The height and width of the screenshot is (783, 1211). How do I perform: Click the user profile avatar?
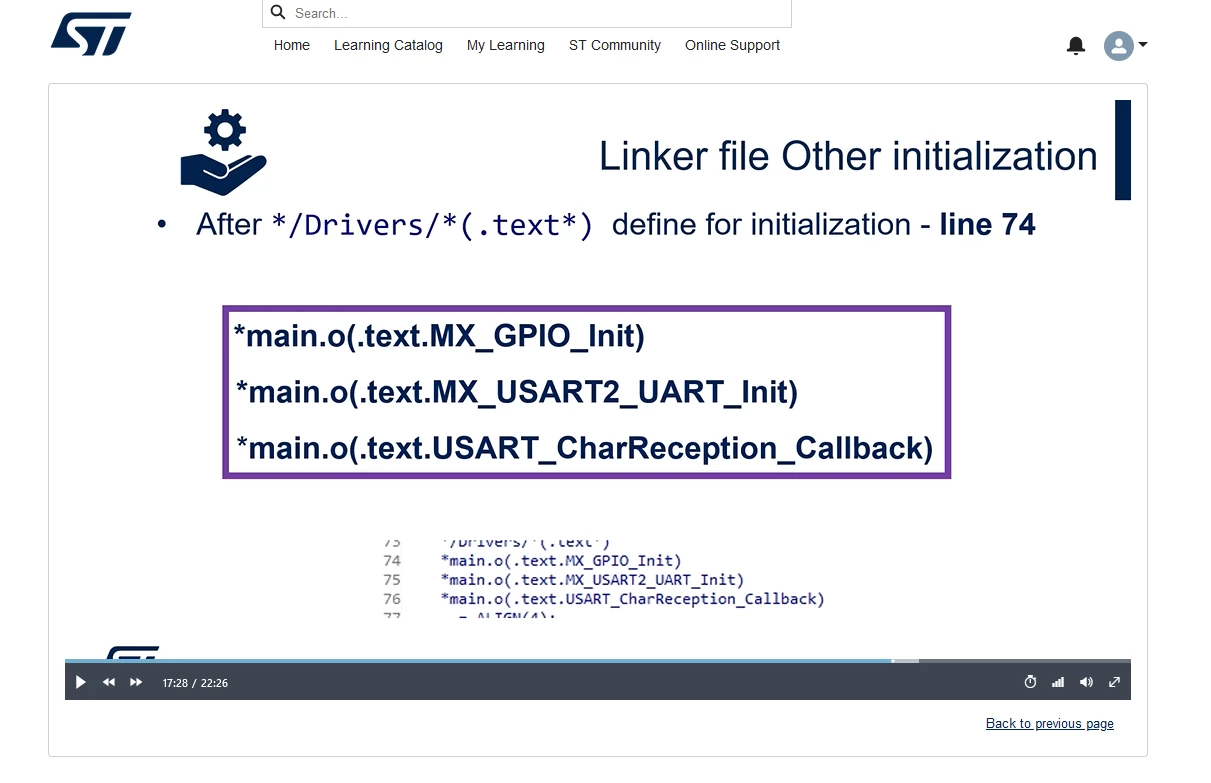coord(1118,46)
